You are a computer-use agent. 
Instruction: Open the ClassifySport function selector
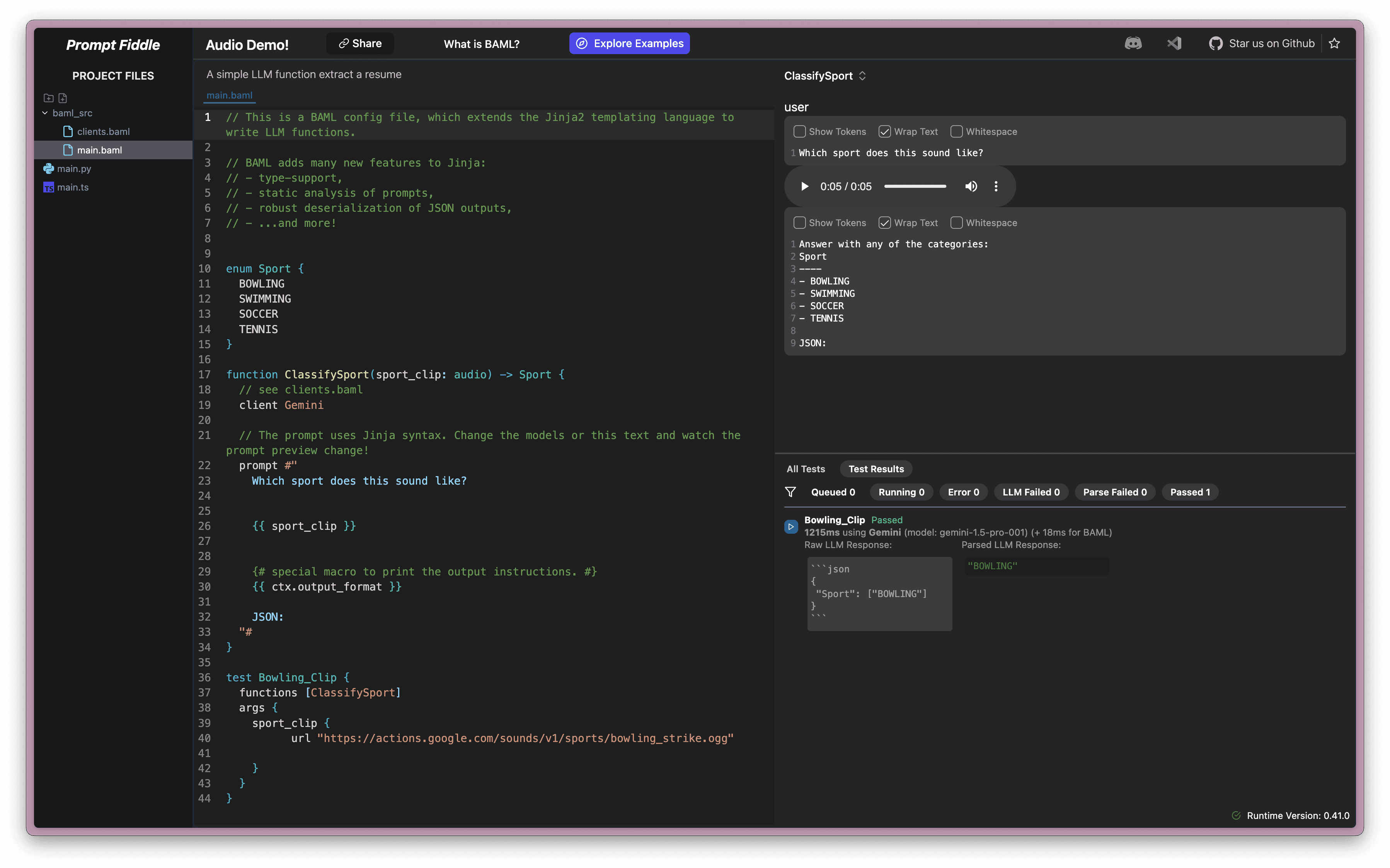[825, 76]
